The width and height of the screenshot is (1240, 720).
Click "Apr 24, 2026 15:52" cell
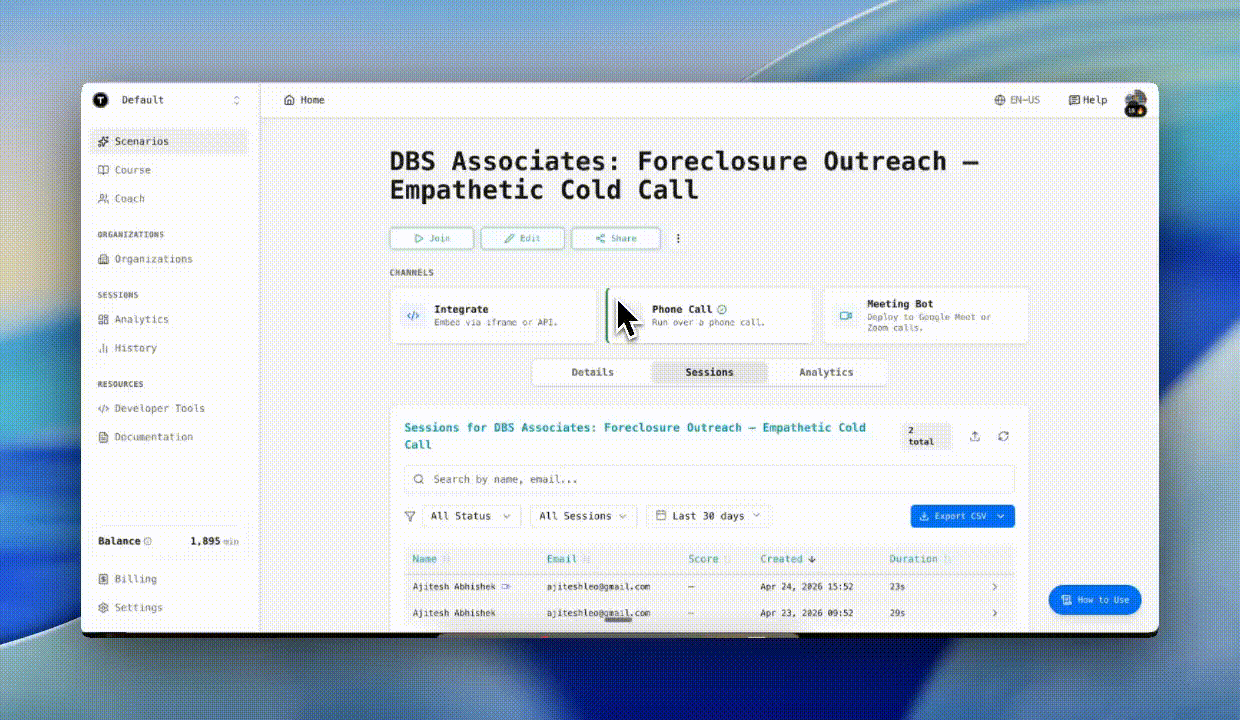[x=806, y=587]
